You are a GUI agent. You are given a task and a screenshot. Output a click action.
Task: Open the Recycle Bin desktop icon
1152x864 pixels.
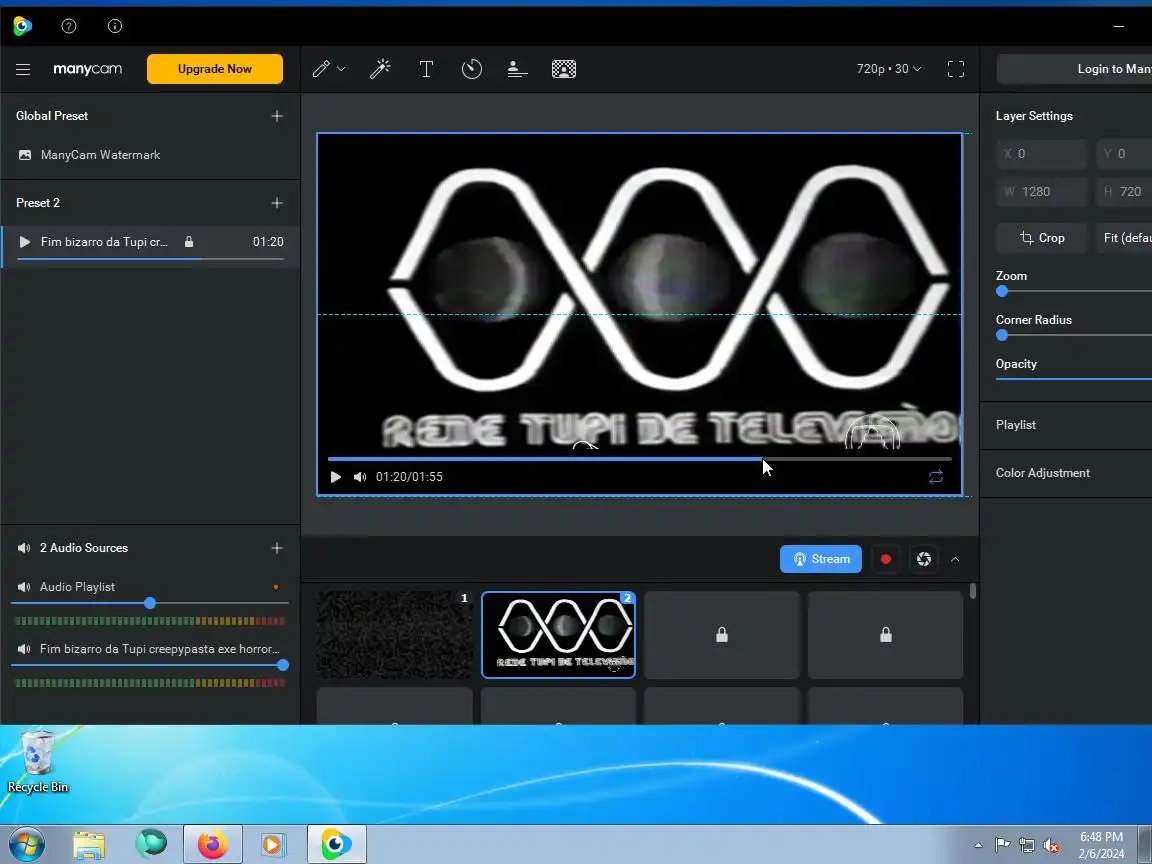click(37, 762)
